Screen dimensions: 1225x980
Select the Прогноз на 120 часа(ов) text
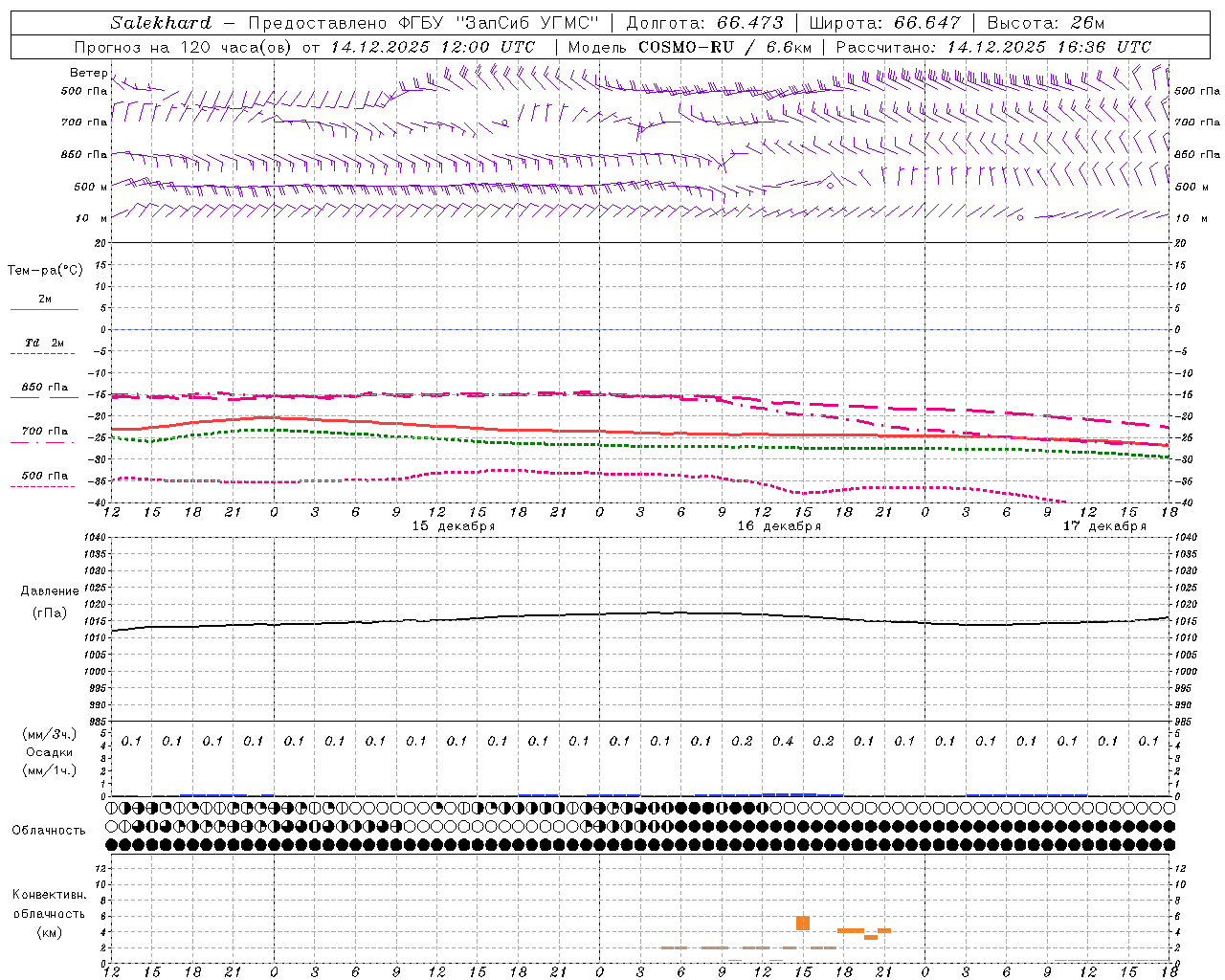[183, 47]
